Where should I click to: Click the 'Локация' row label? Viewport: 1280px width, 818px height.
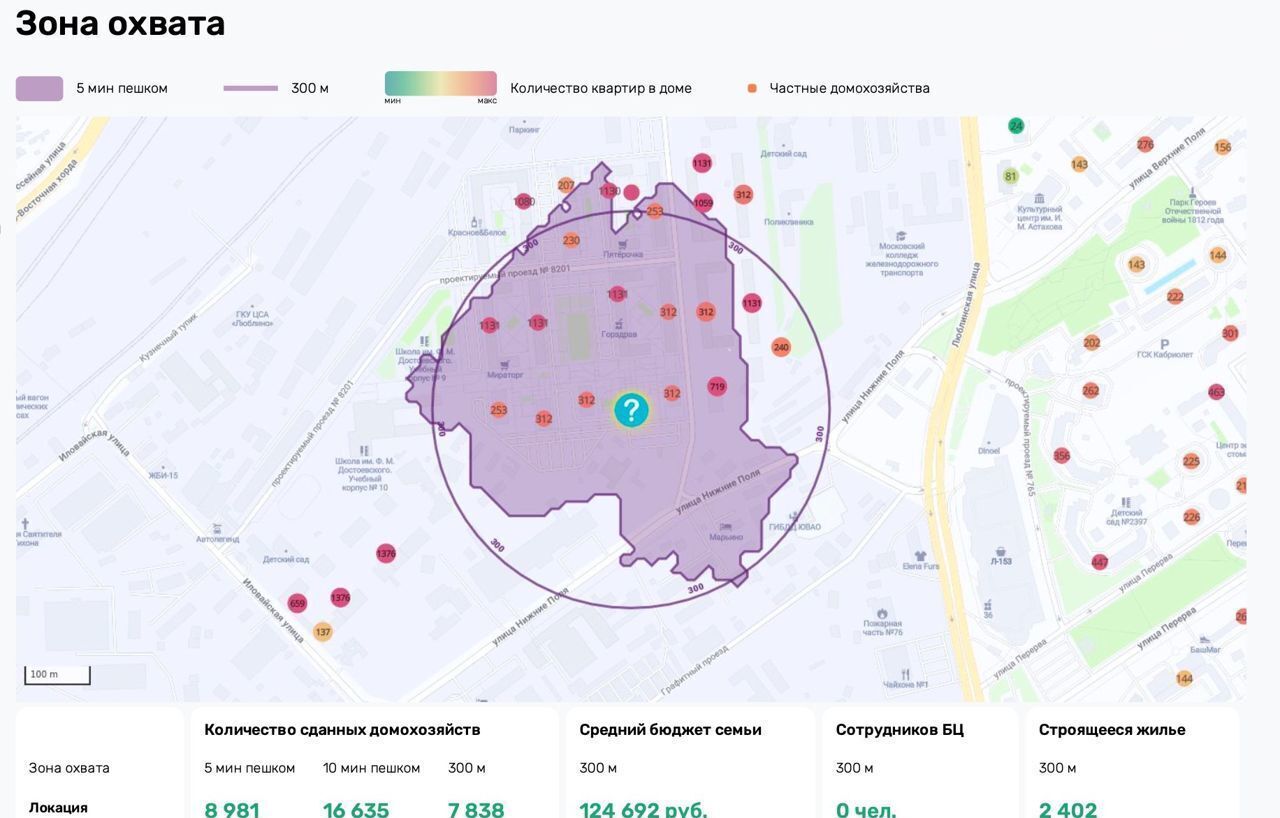[x=58, y=808]
